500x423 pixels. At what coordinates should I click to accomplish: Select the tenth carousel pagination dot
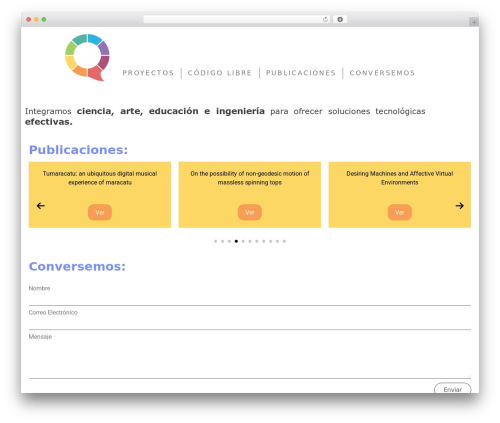click(x=277, y=241)
